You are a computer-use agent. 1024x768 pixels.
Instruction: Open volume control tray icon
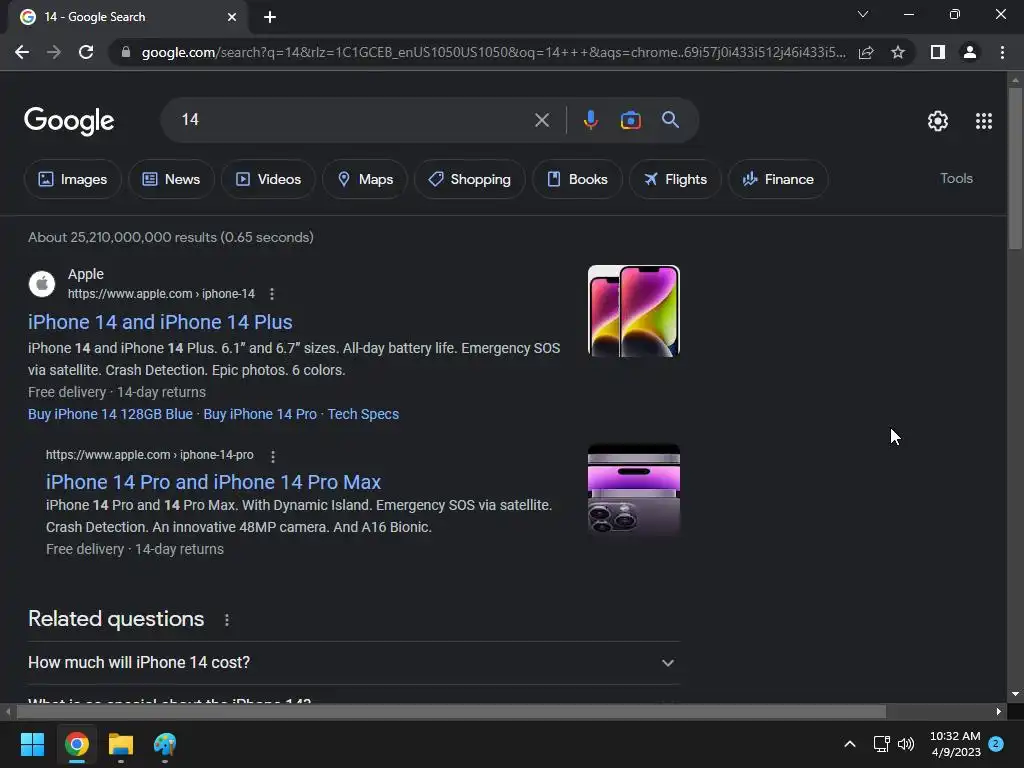906,744
